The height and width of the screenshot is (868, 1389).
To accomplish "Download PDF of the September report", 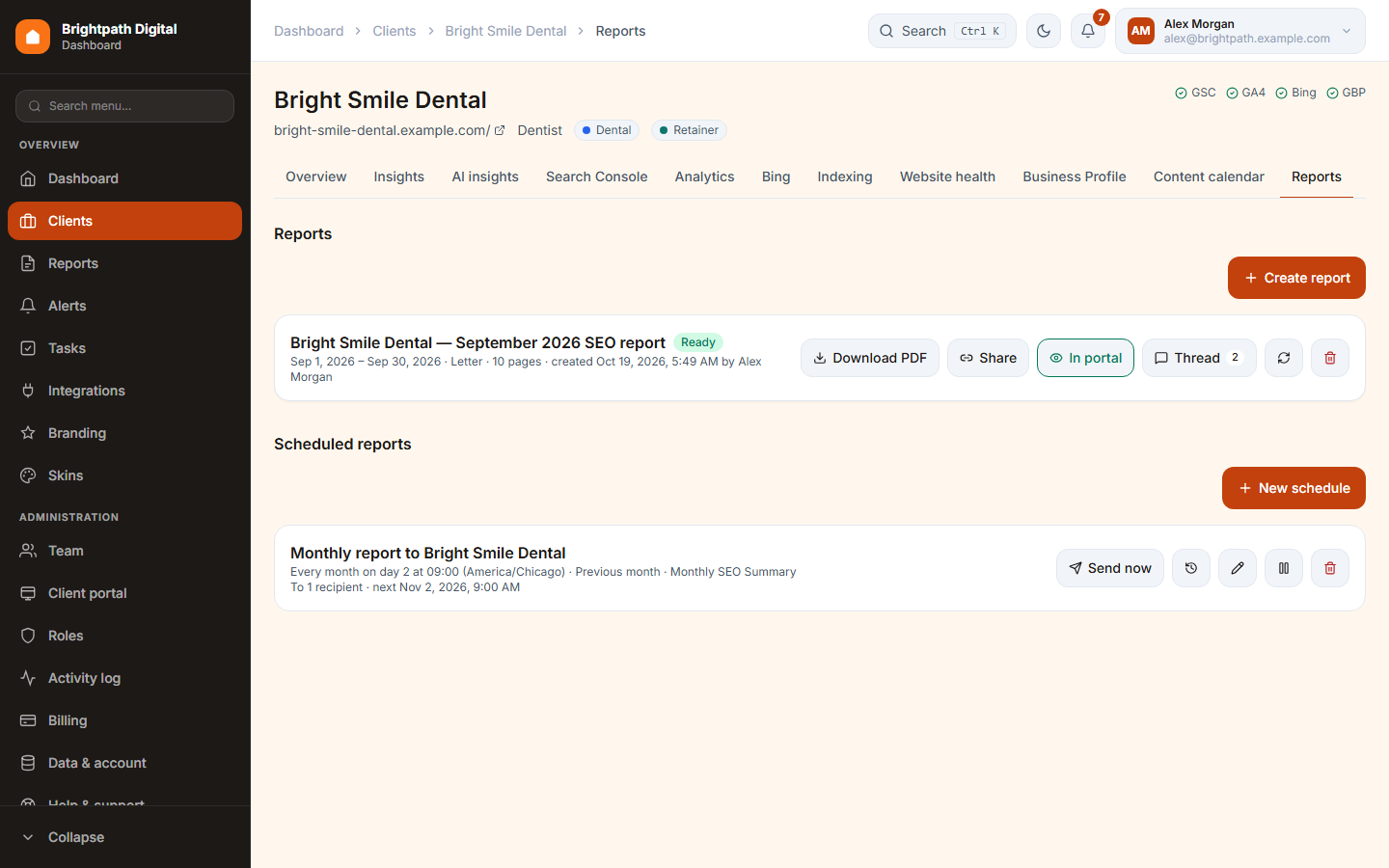I will pyautogui.click(x=870, y=358).
